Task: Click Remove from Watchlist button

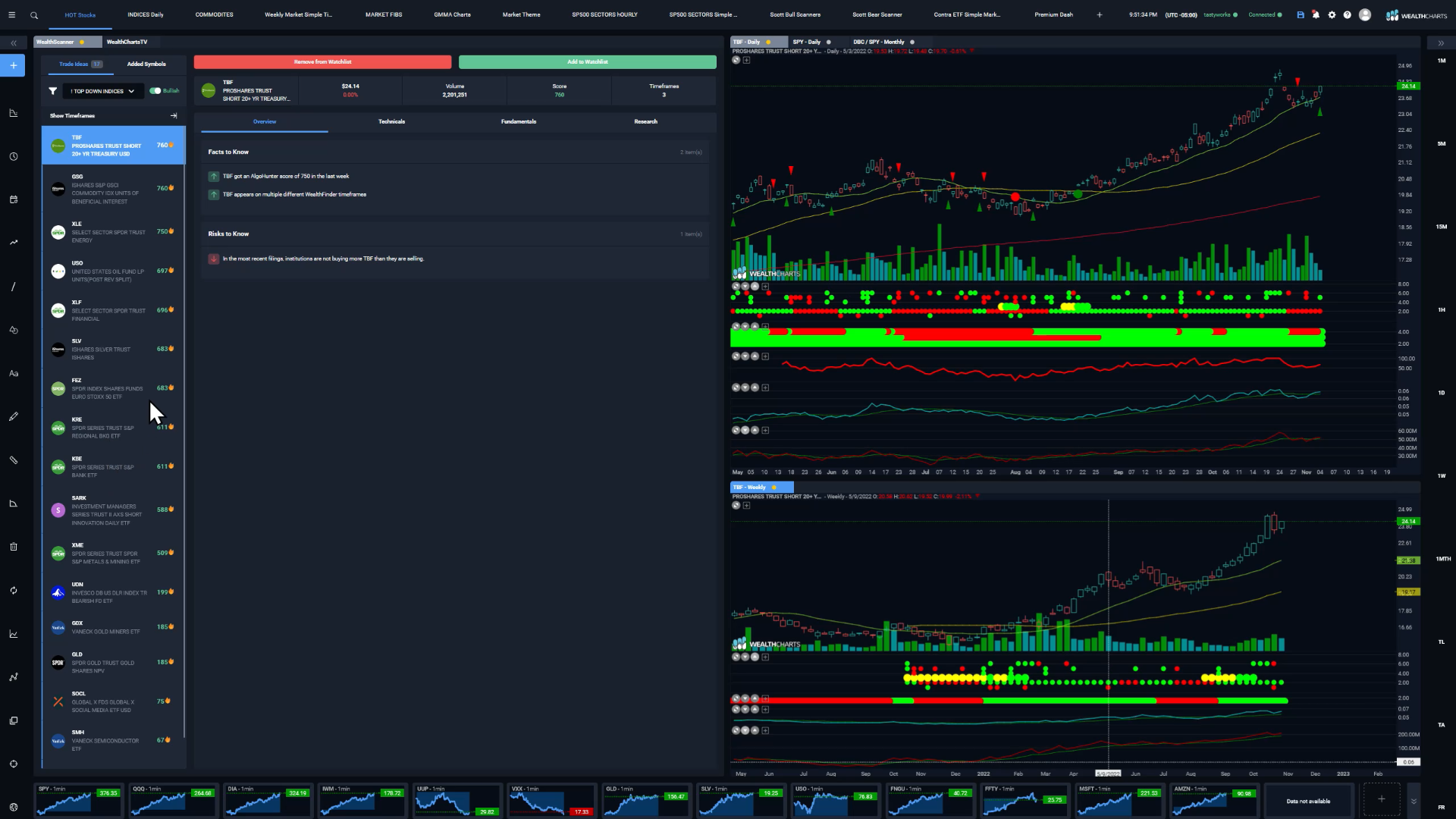Action: (322, 61)
